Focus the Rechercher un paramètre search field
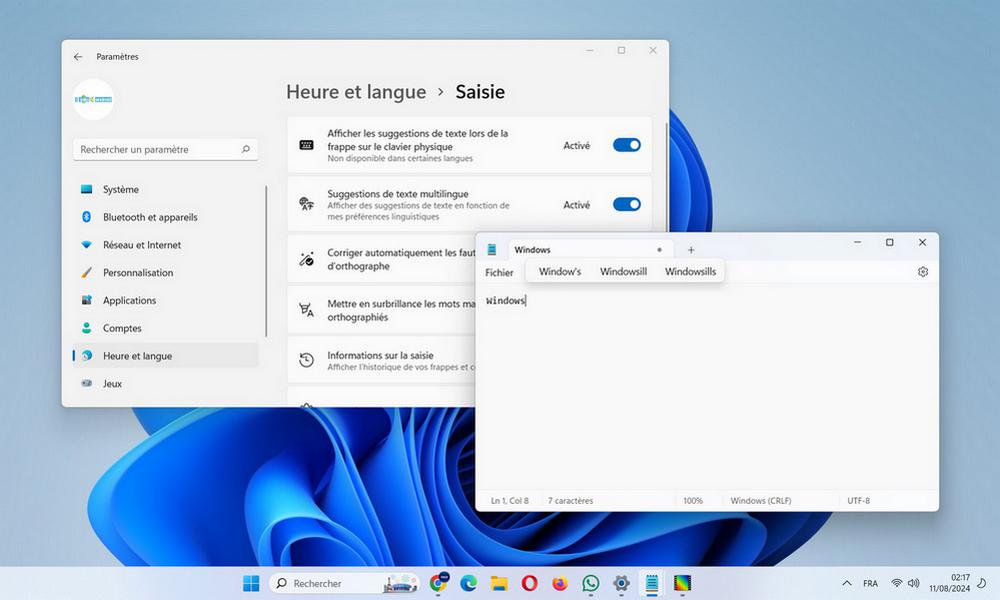Screen dimensions: 1000x600 tap(165, 149)
